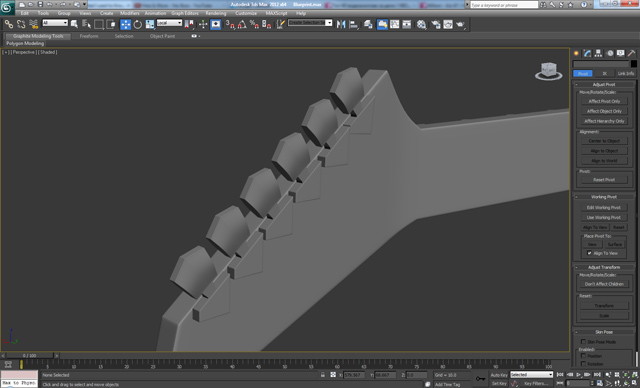Toggle Keyboard Shortcut Override
This screenshot has width=640, height=388.
pos(216,24)
